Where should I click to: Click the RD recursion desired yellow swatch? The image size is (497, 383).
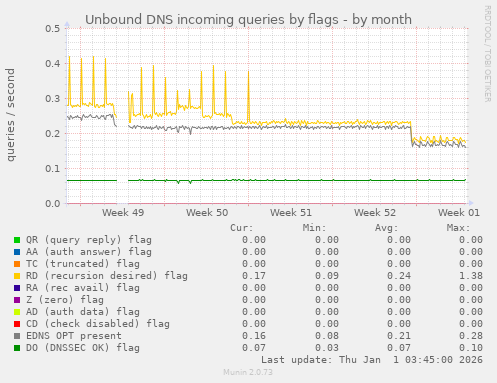coord(17,276)
